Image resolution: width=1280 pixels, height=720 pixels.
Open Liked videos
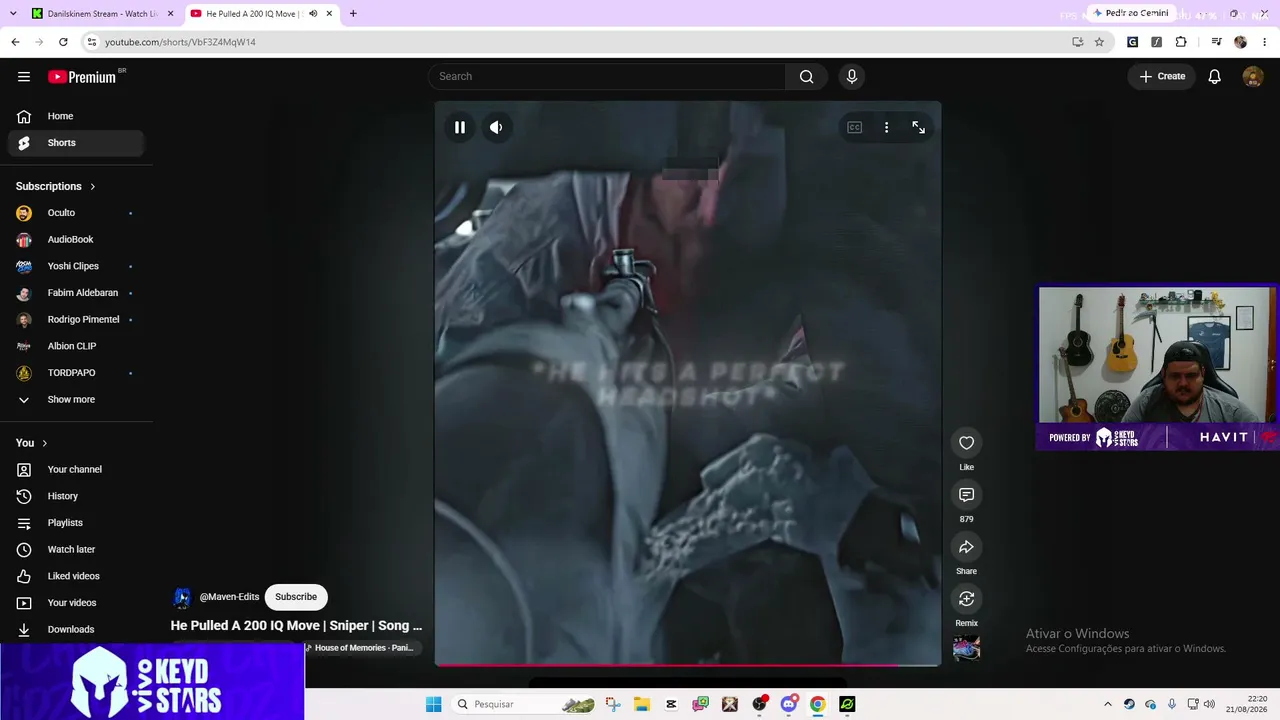(x=76, y=576)
